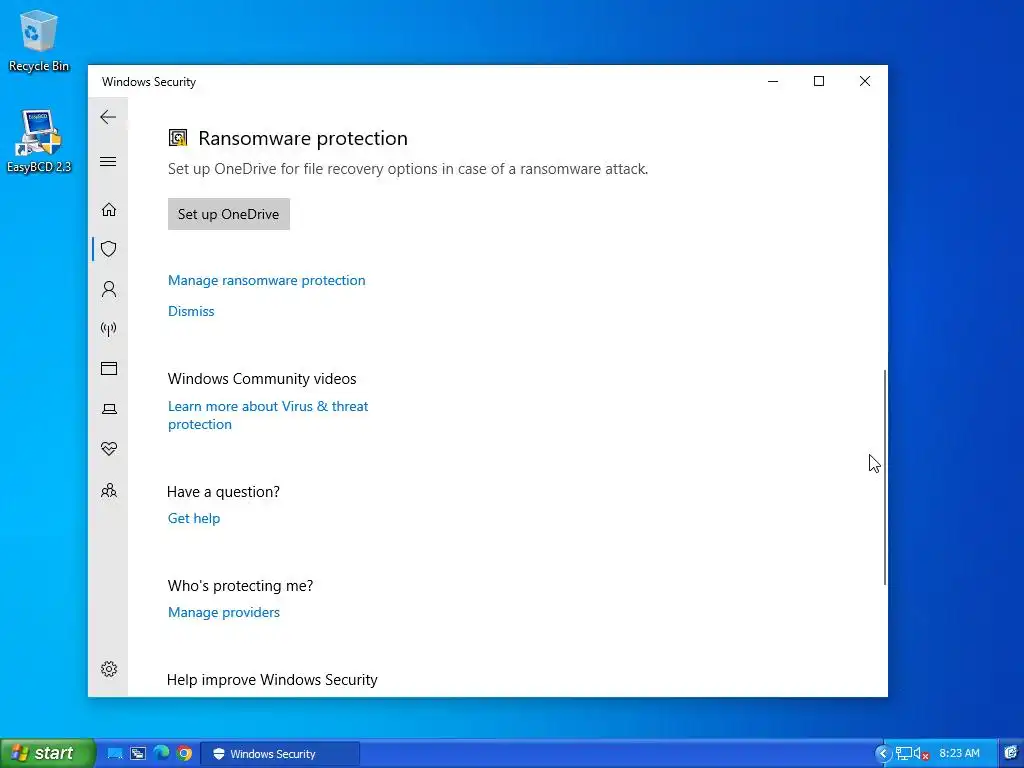Image resolution: width=1024 pixels, height=768 pixels.
Task: Open Manage ransomware protection link
Action: pos(266,280)
